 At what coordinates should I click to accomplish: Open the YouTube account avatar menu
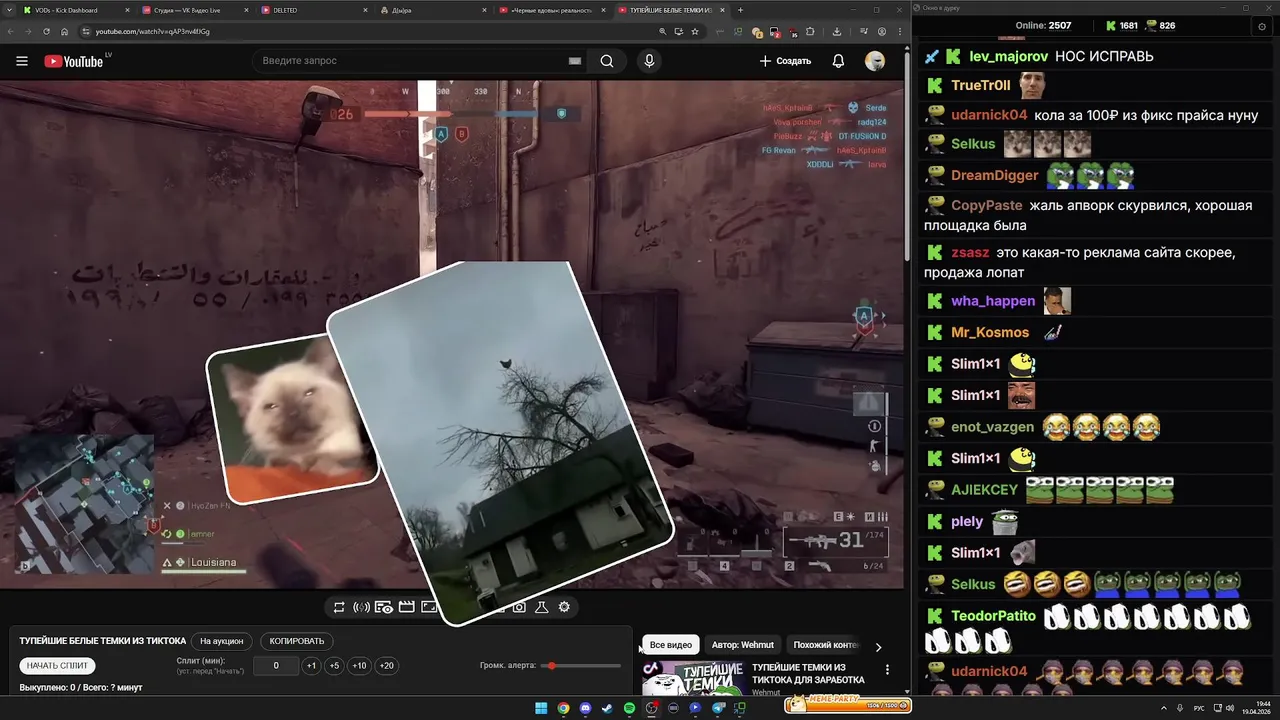click(x=875, y=61)
